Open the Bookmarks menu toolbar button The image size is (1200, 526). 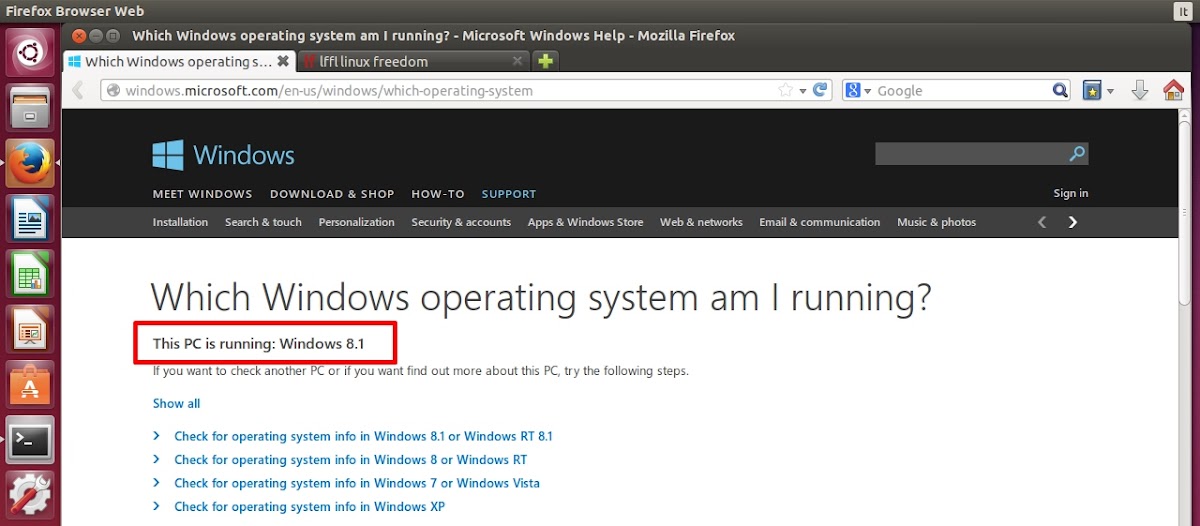point(1092,90)
